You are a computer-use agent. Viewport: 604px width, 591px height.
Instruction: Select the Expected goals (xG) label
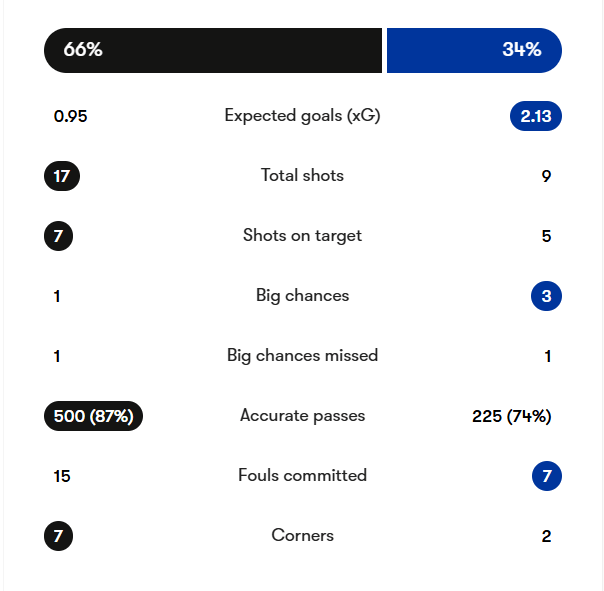tap(302, 116)
